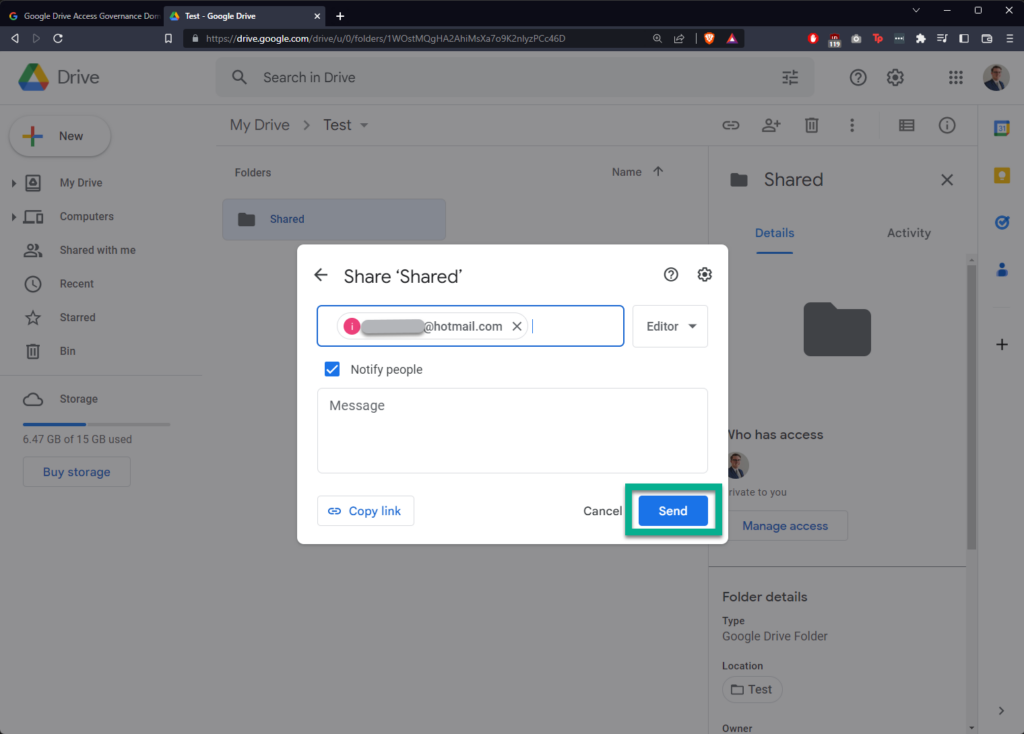
Task: Open Computers in sidebar
Action: click(86, 216)
